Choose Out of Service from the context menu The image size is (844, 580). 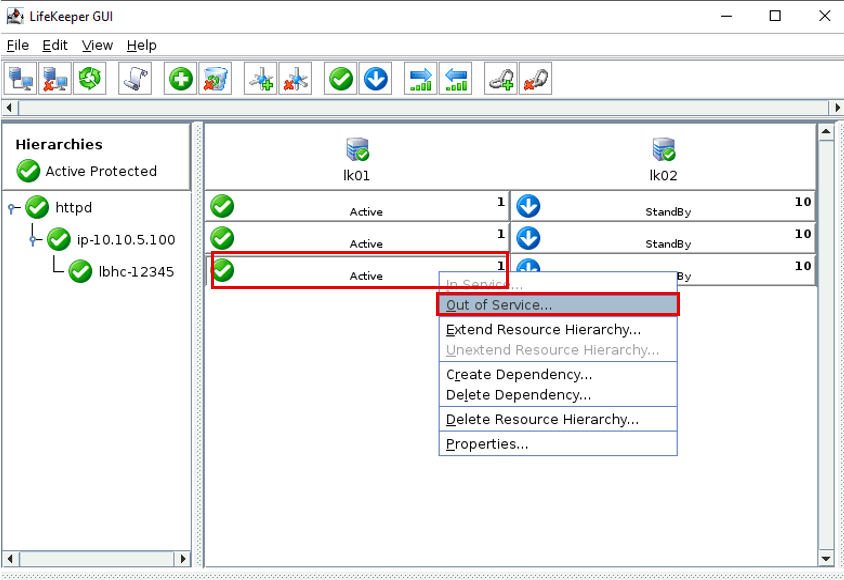tap(558, 305)
